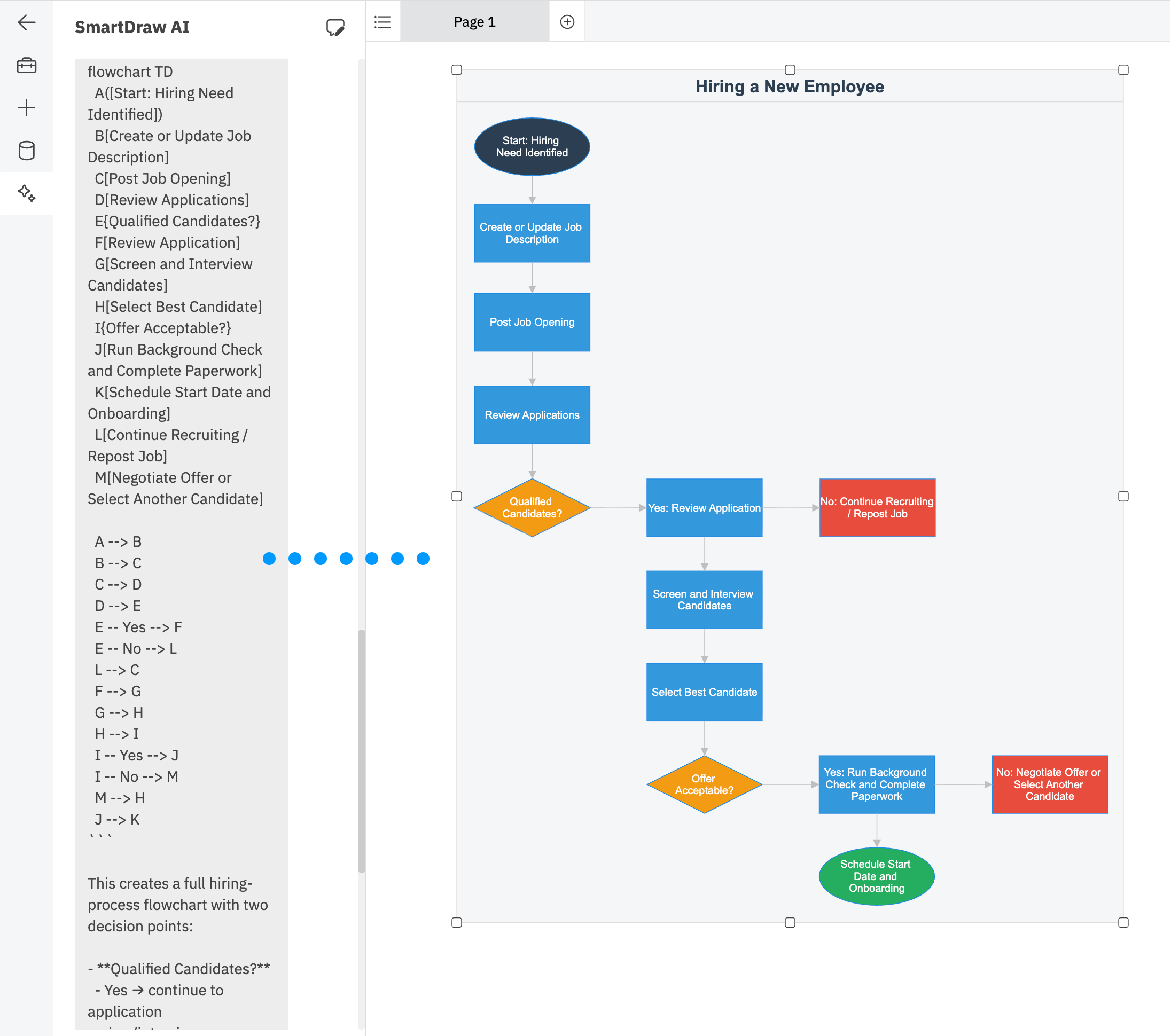Select the Screen and Interview Candidates box

[705, 600]
